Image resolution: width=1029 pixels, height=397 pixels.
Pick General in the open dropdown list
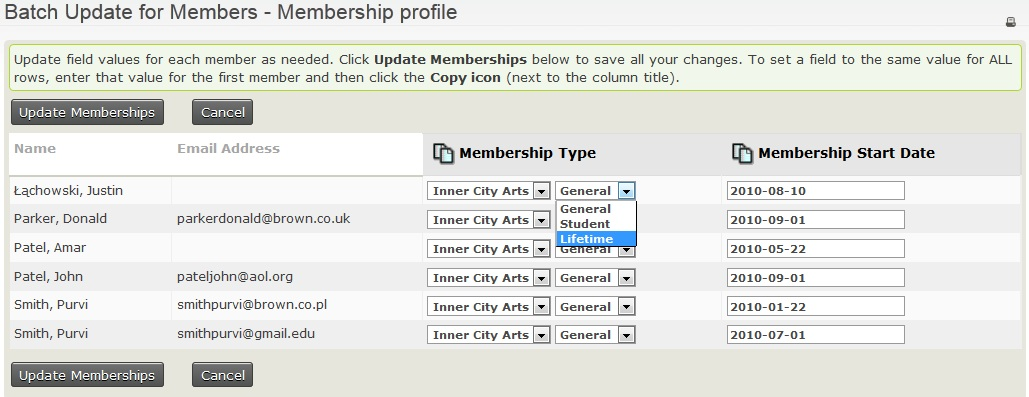[596, 209]
